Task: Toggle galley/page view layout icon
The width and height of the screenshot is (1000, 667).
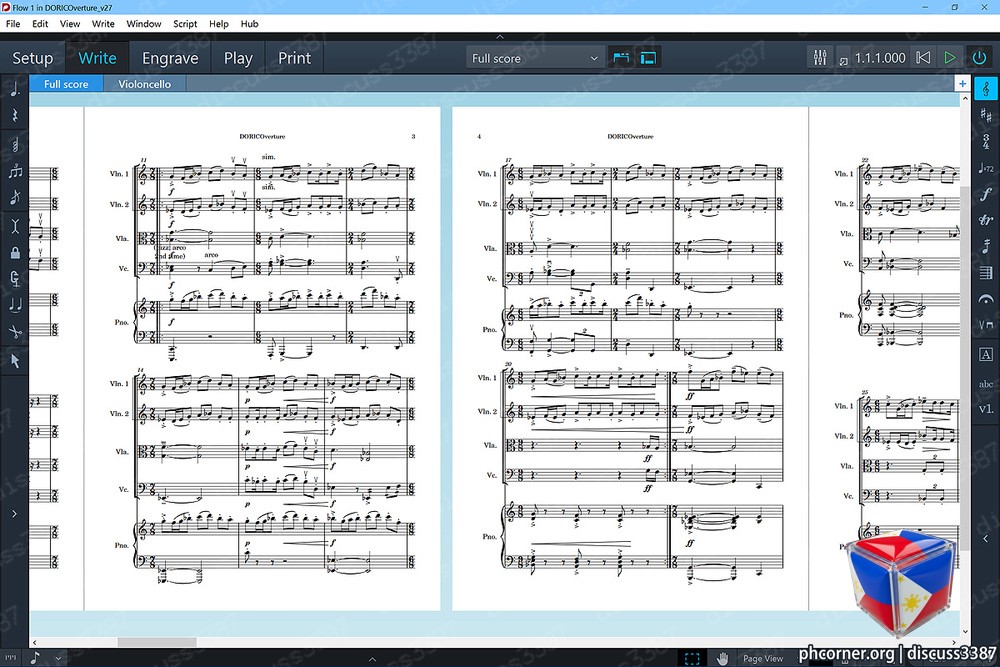Action: click(x=621, y=58)
